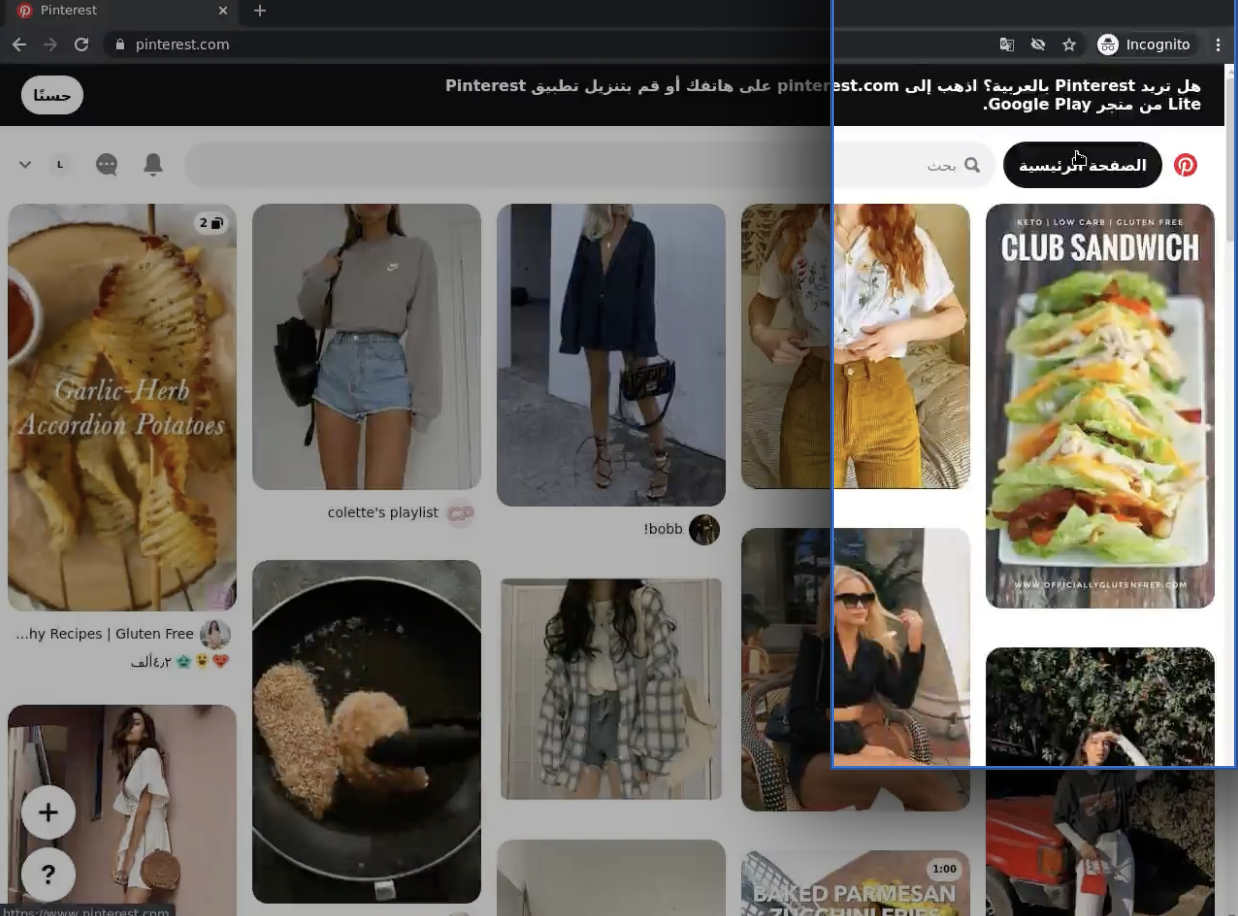Click the search magnifier icon
This screenshot has width=1238, height=916.
(x=972, y=165)
